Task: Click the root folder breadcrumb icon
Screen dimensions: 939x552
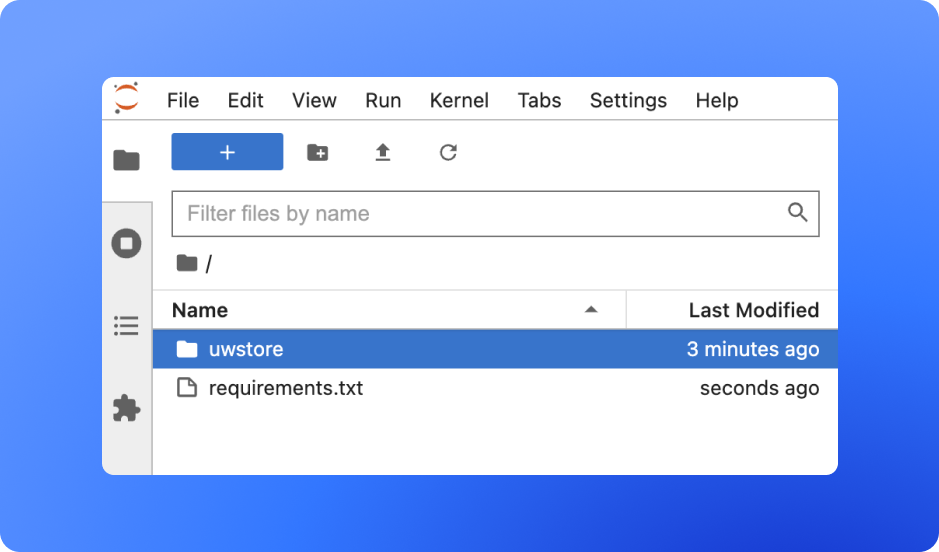Action: click(x=187, y=263)
